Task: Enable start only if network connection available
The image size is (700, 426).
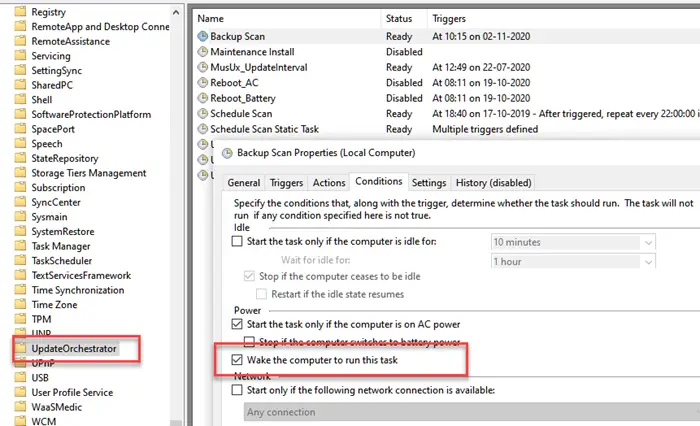Action: pos(237,390)
